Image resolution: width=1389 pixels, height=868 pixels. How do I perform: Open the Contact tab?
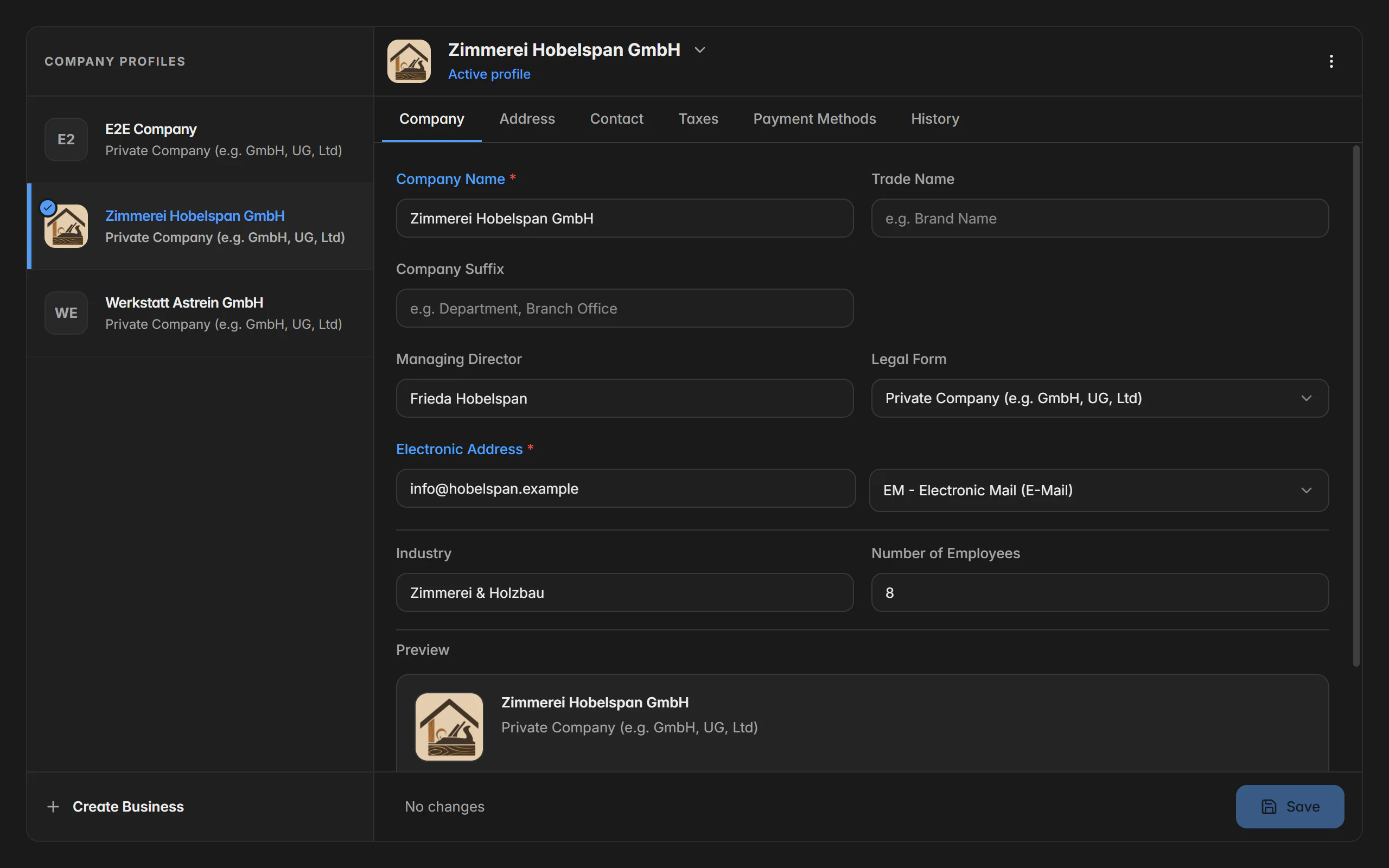616,119
